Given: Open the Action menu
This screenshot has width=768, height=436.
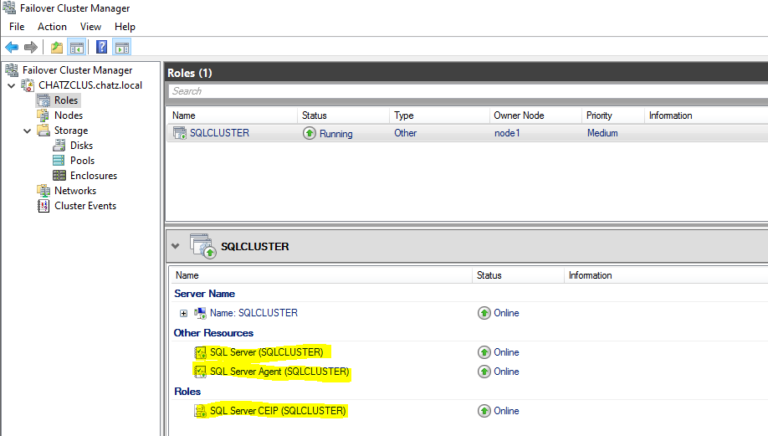Looking at the screenshot, I should (52, 26).
